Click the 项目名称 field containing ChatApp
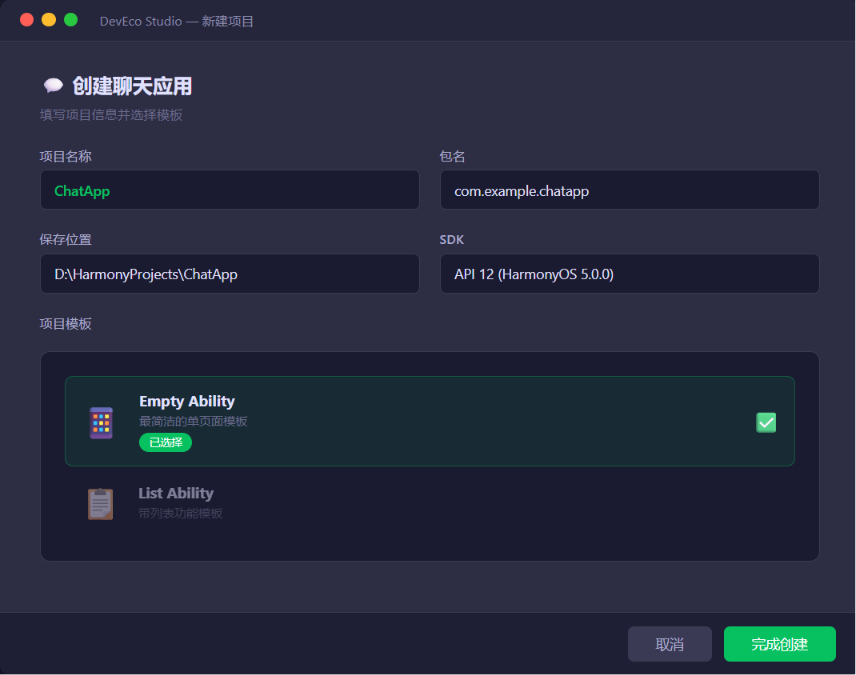 click(x=230, y=190)
